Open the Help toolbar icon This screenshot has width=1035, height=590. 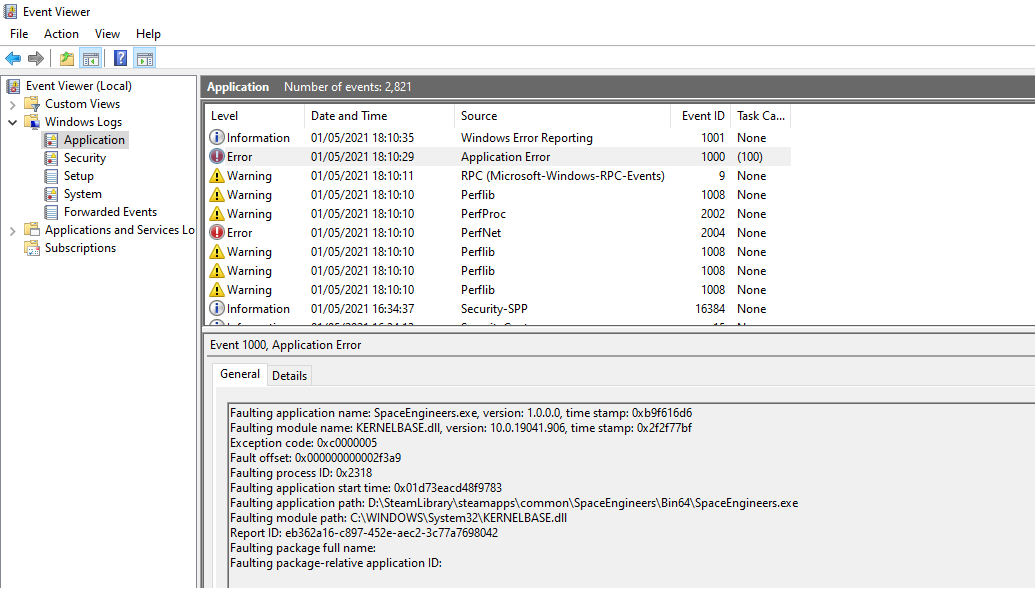pos(120,59)
